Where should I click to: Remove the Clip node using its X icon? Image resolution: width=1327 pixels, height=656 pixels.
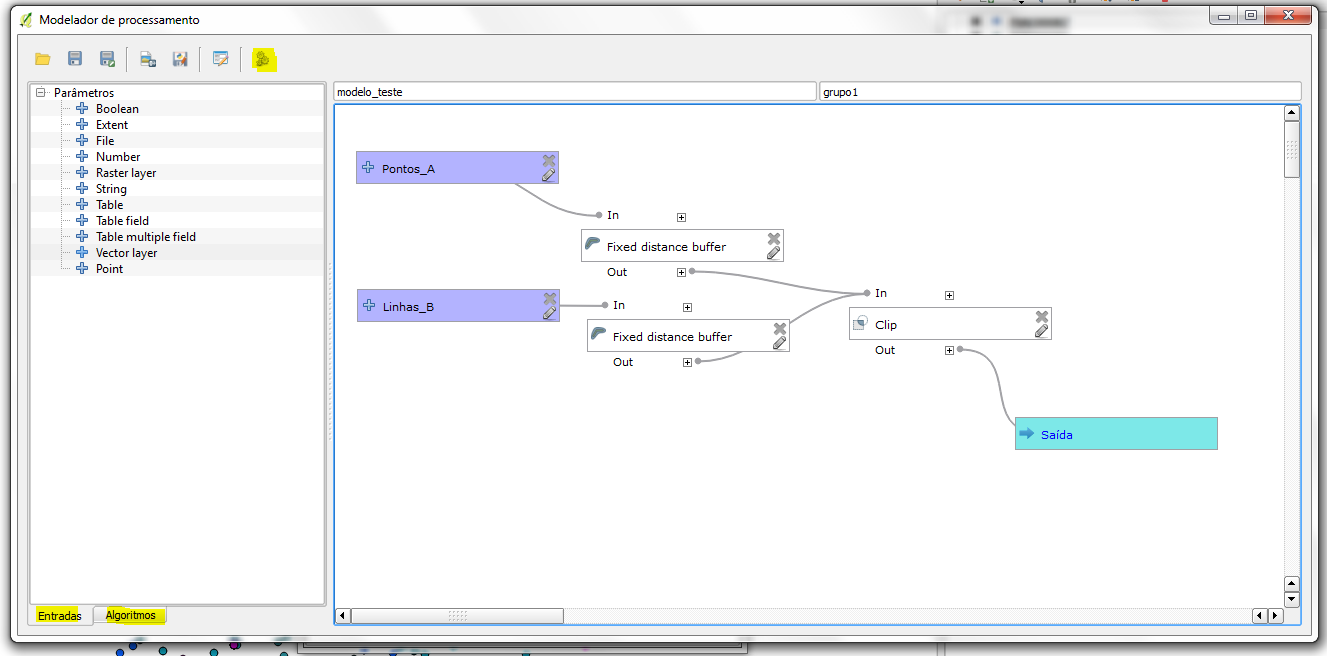coord(1042,316)
